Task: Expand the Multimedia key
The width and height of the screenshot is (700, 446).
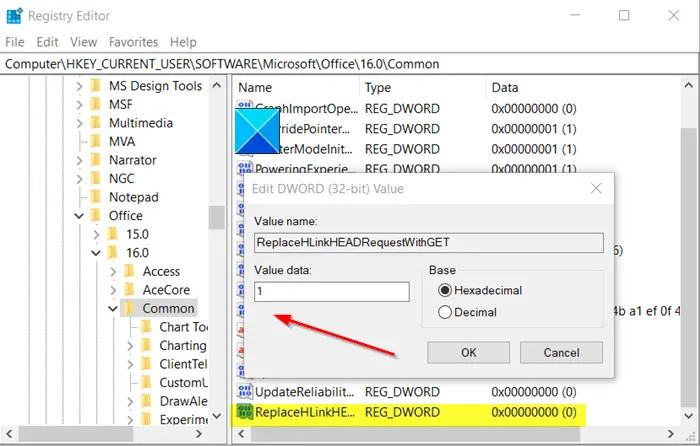Action: coord(79,123)
